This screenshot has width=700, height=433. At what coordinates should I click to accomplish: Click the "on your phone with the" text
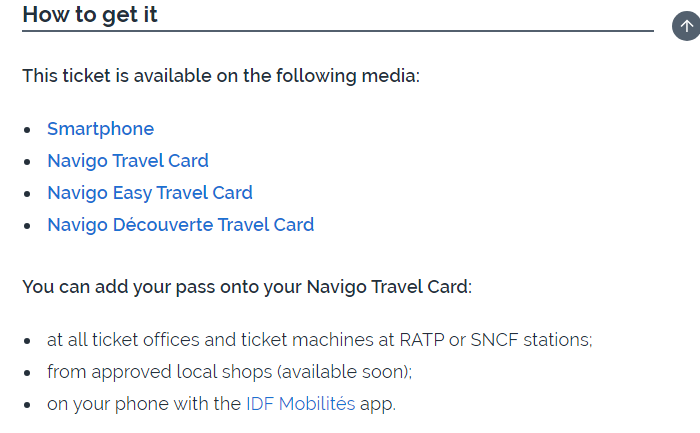[144, 404]
